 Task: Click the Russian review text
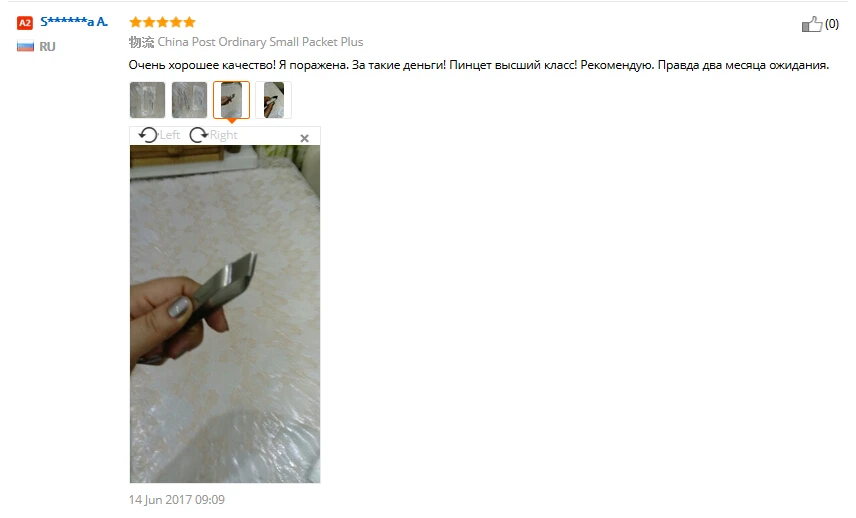[x=479, y=65]
